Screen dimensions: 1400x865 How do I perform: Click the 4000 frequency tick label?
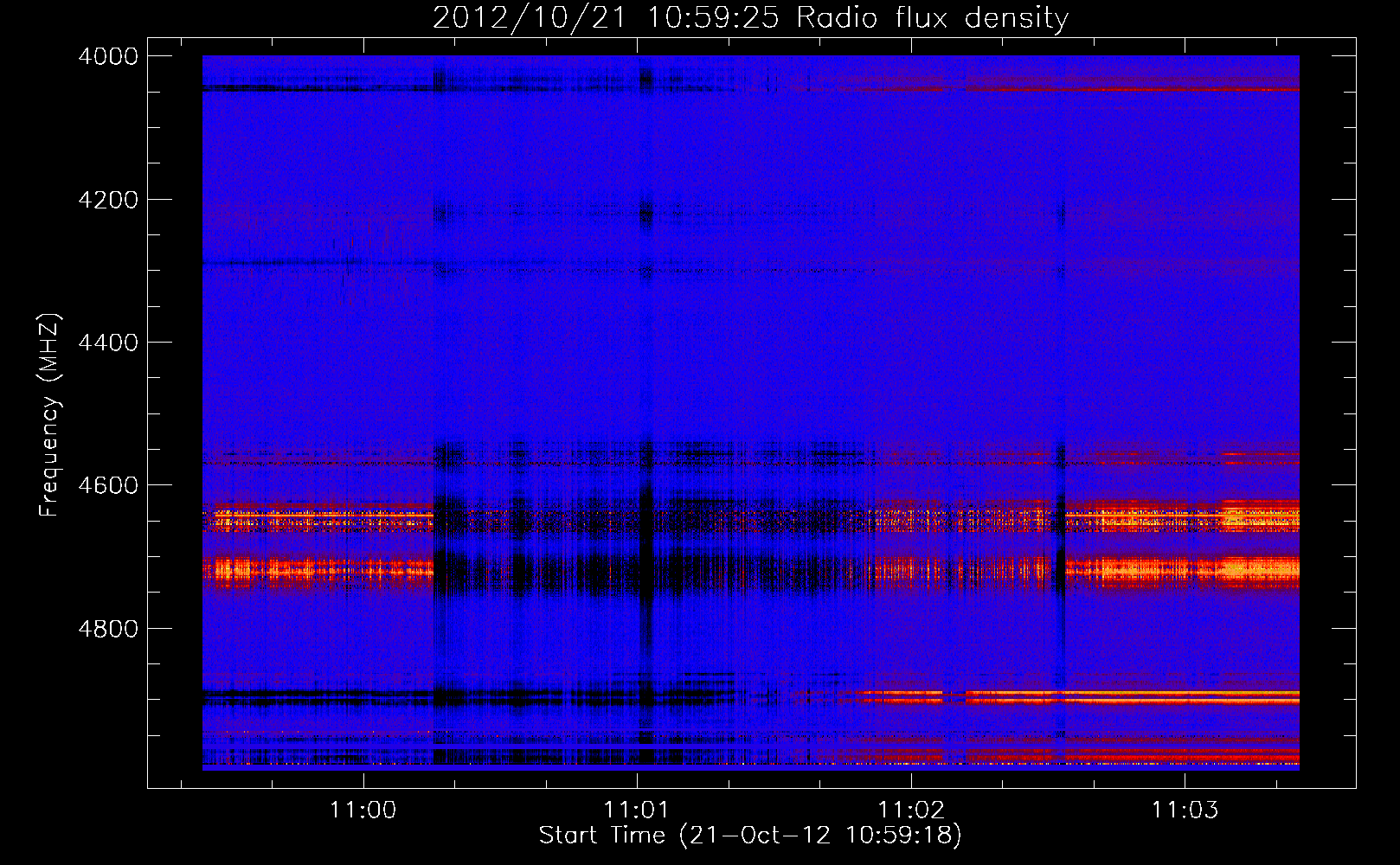point(108,56)
